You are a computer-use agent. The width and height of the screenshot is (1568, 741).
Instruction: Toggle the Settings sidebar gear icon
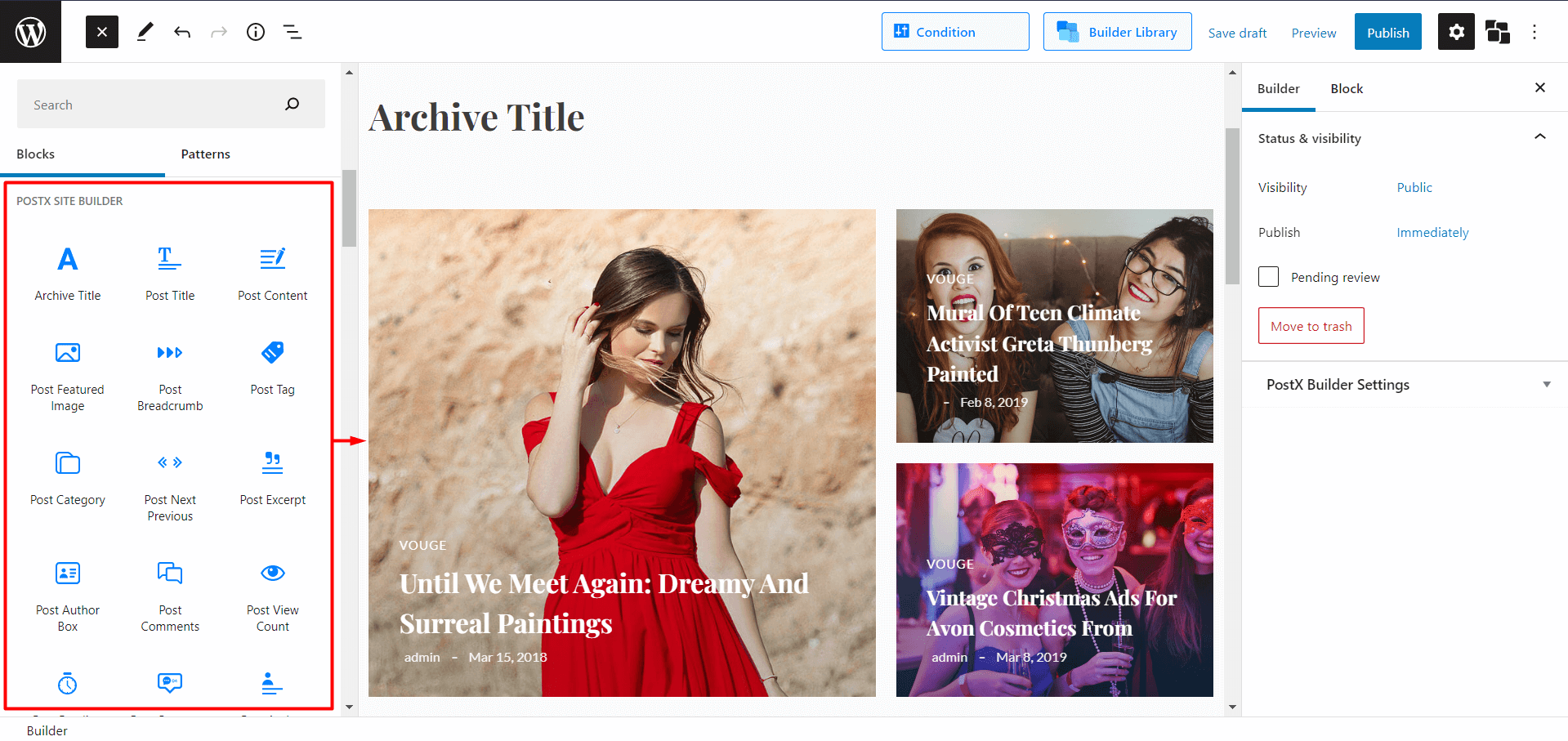click(1456, 32)
